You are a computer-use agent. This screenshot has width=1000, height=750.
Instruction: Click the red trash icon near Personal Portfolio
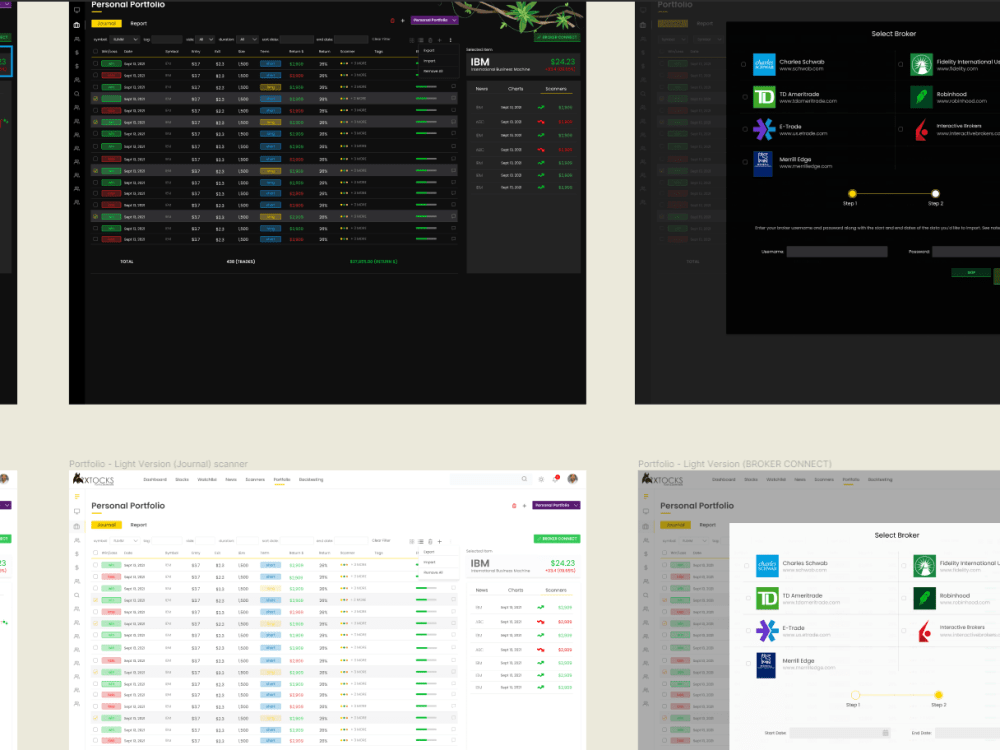tap(514, 504)
